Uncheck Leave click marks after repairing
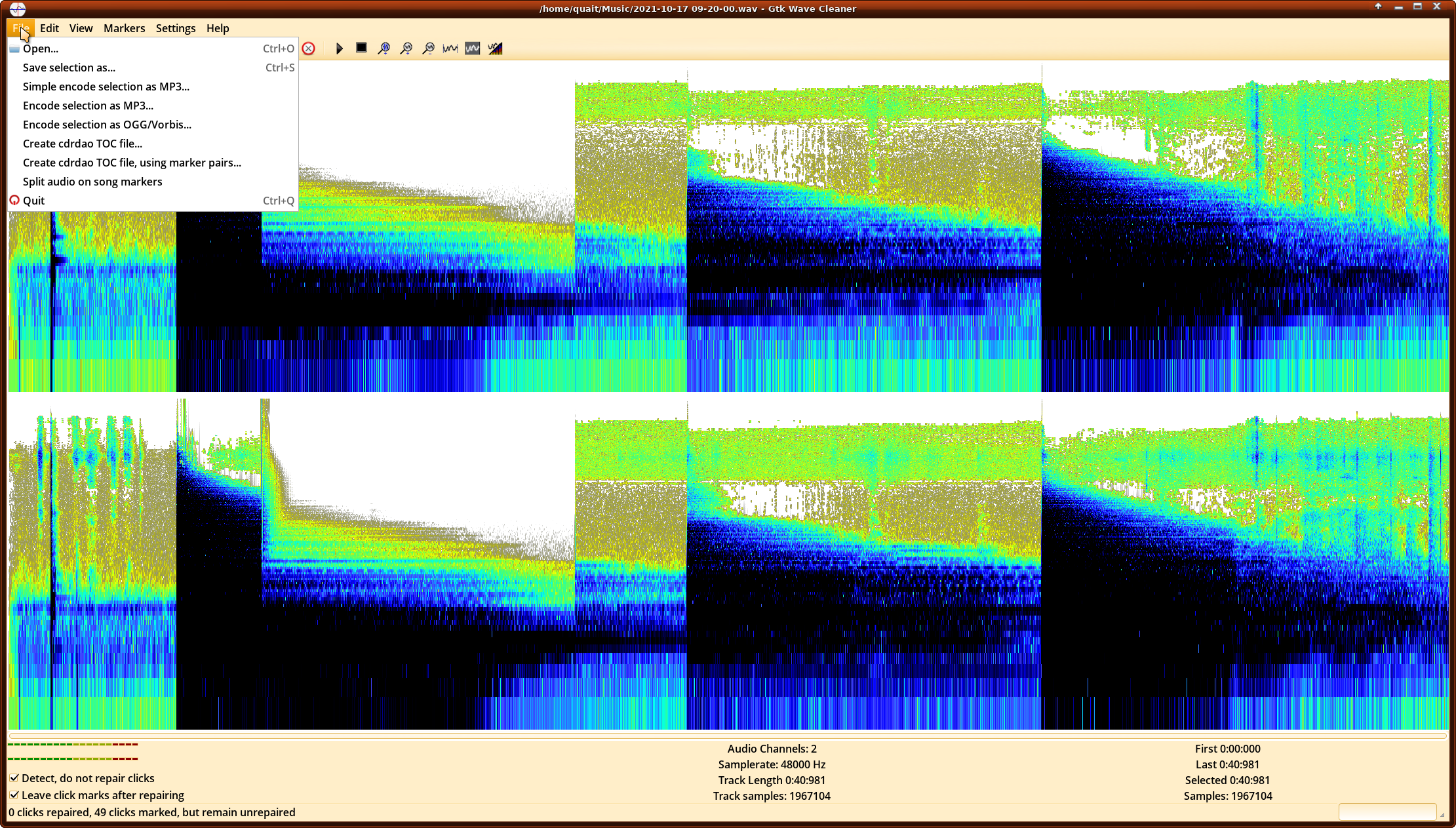 (x=14, y=795)
